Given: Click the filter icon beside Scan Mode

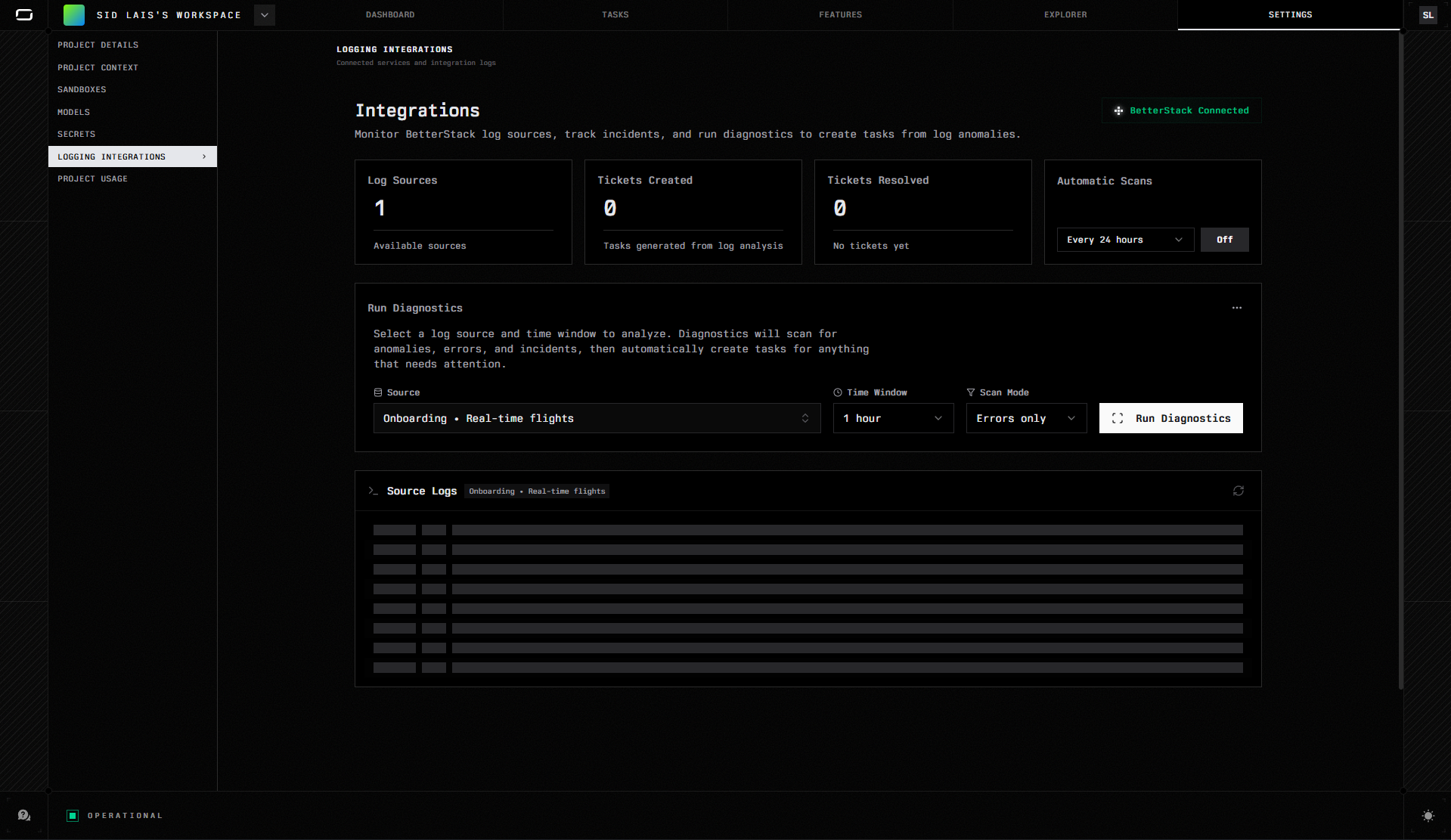Looking at the screenshot, I should (x=971, y=392).
